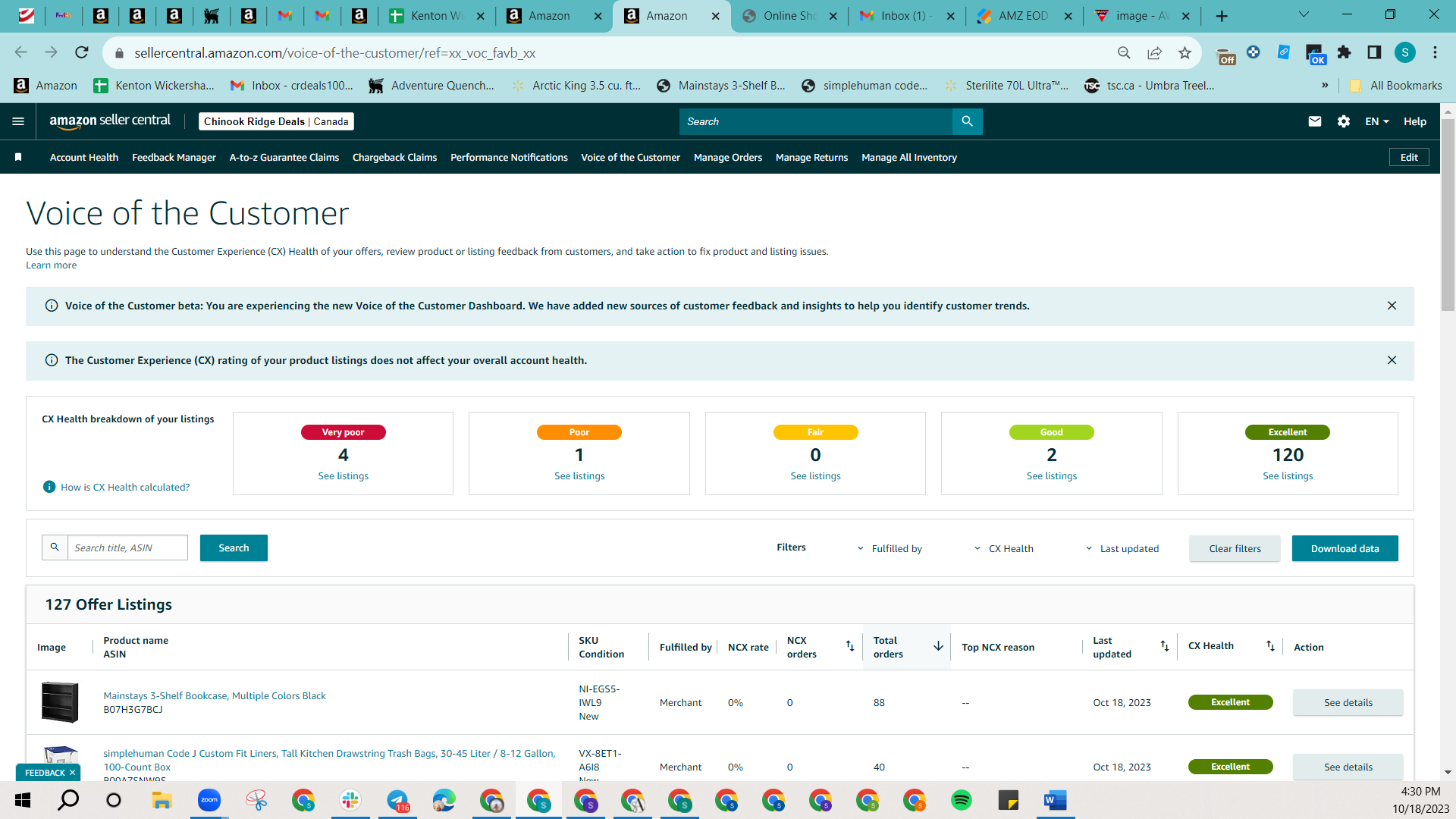Sort by Last updated column arrows
Image resolution: width=1456 pixels, height=819 pixels.
[x=1165, y=646]
